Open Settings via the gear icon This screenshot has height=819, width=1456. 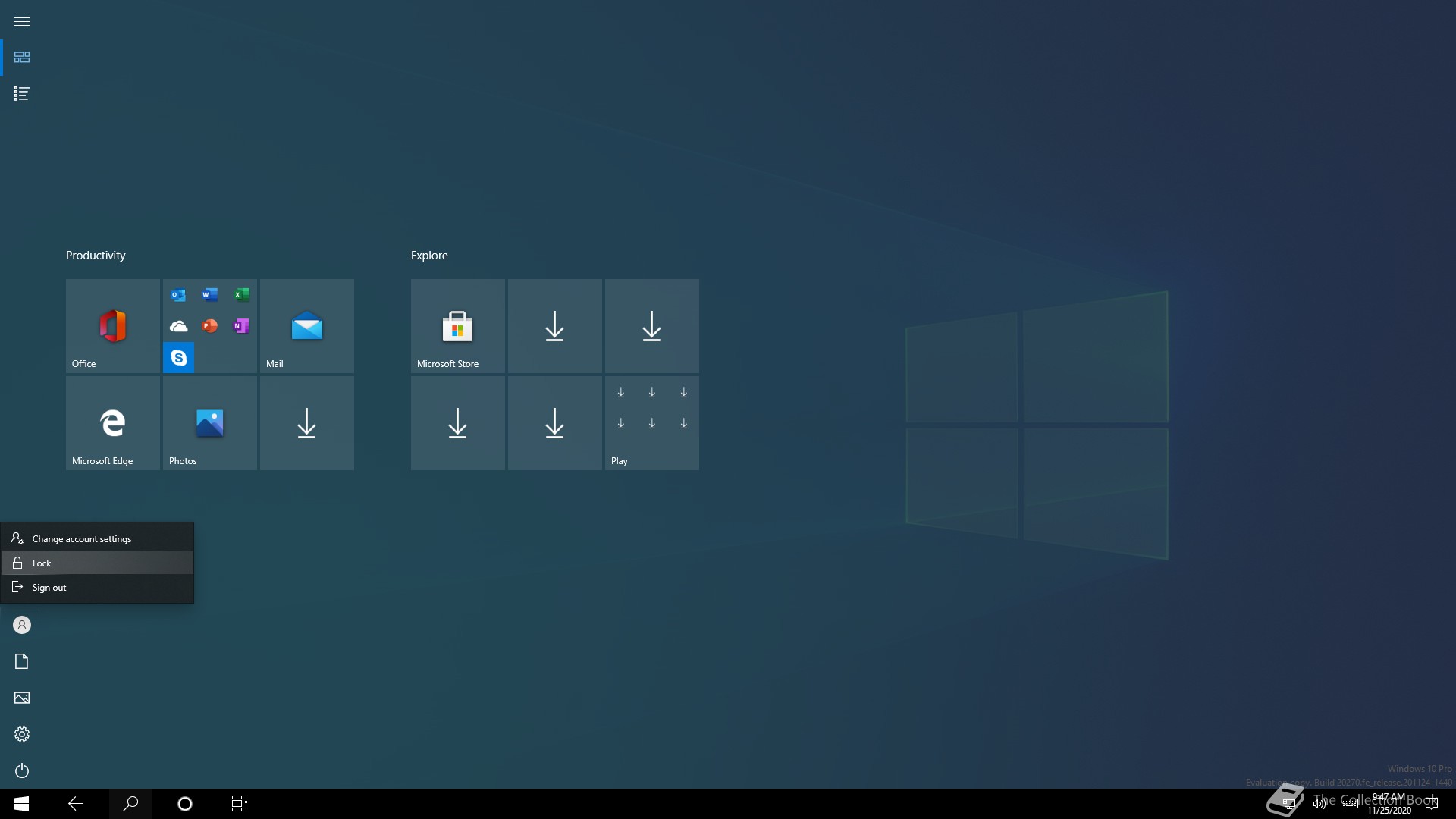(22, 734)
